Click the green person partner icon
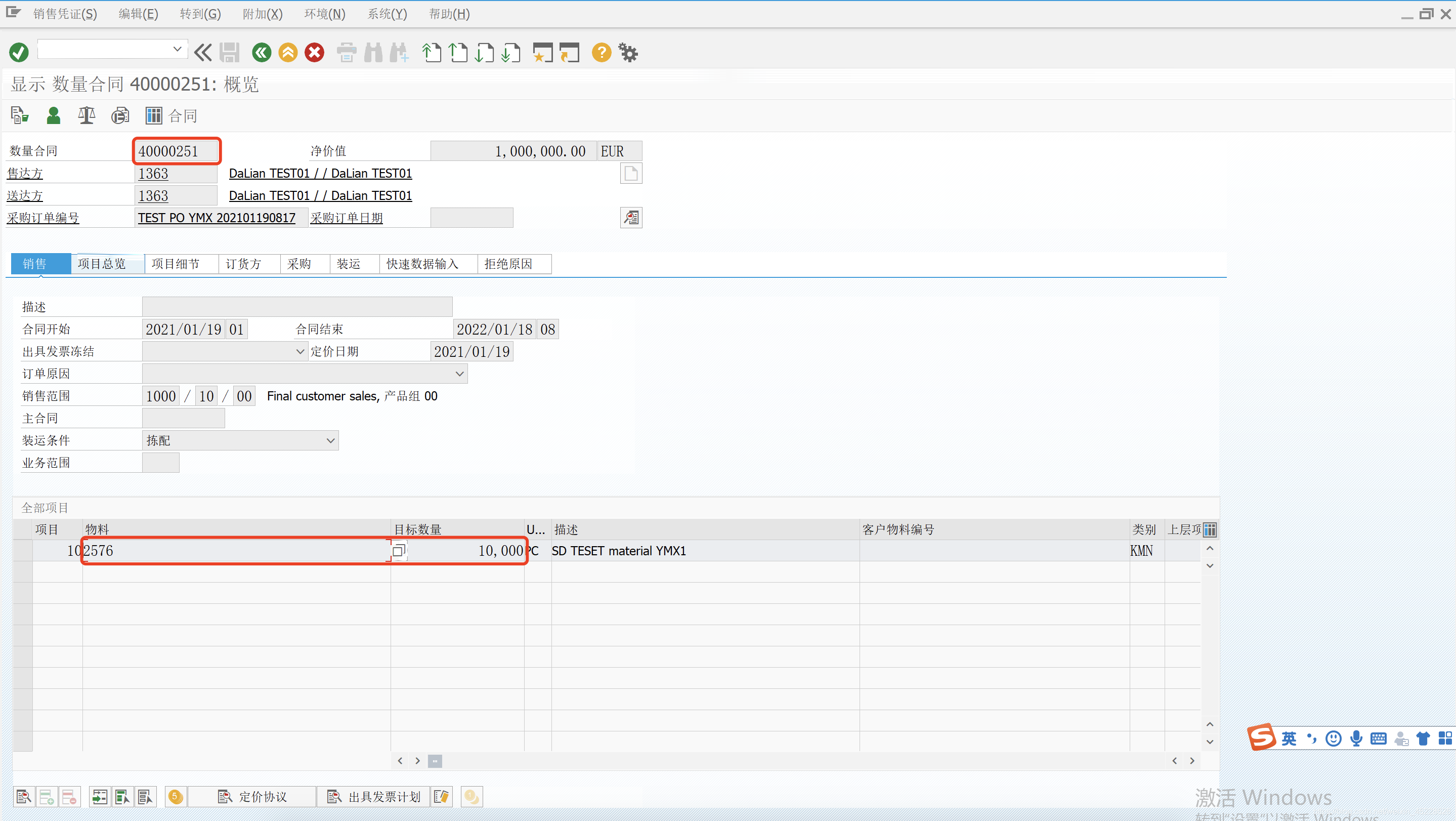Viewport: 1456px width, 821px height. (x=53, y=115)
